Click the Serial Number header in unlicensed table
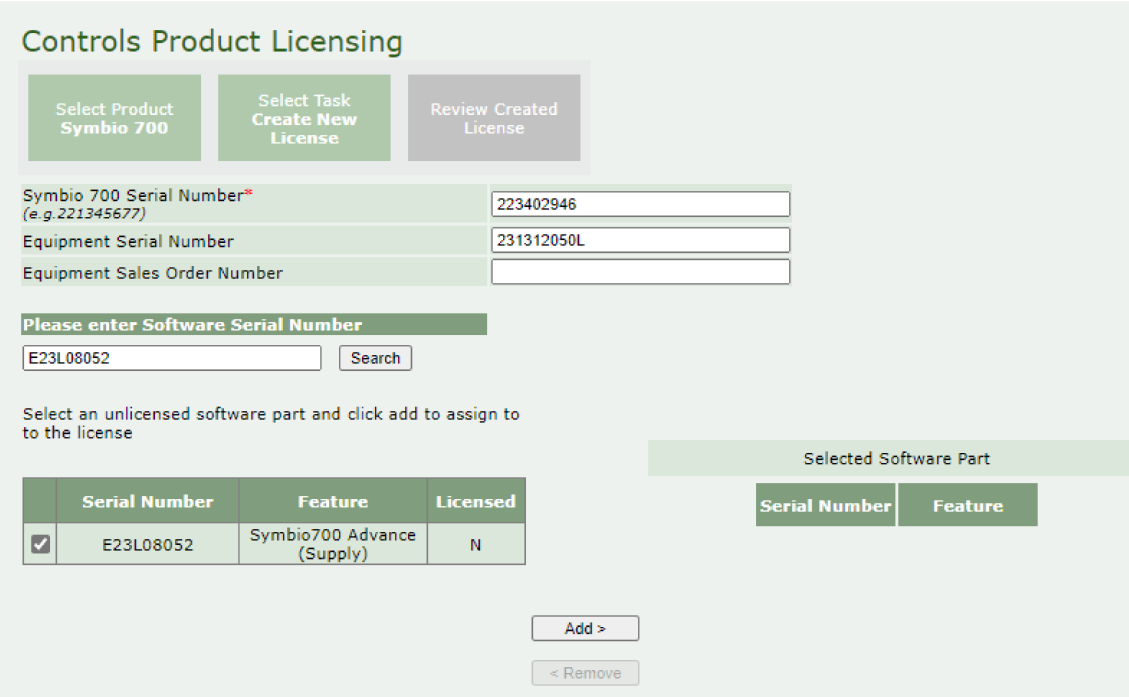Screen dimensions: 1129x697 click(148, 501)
